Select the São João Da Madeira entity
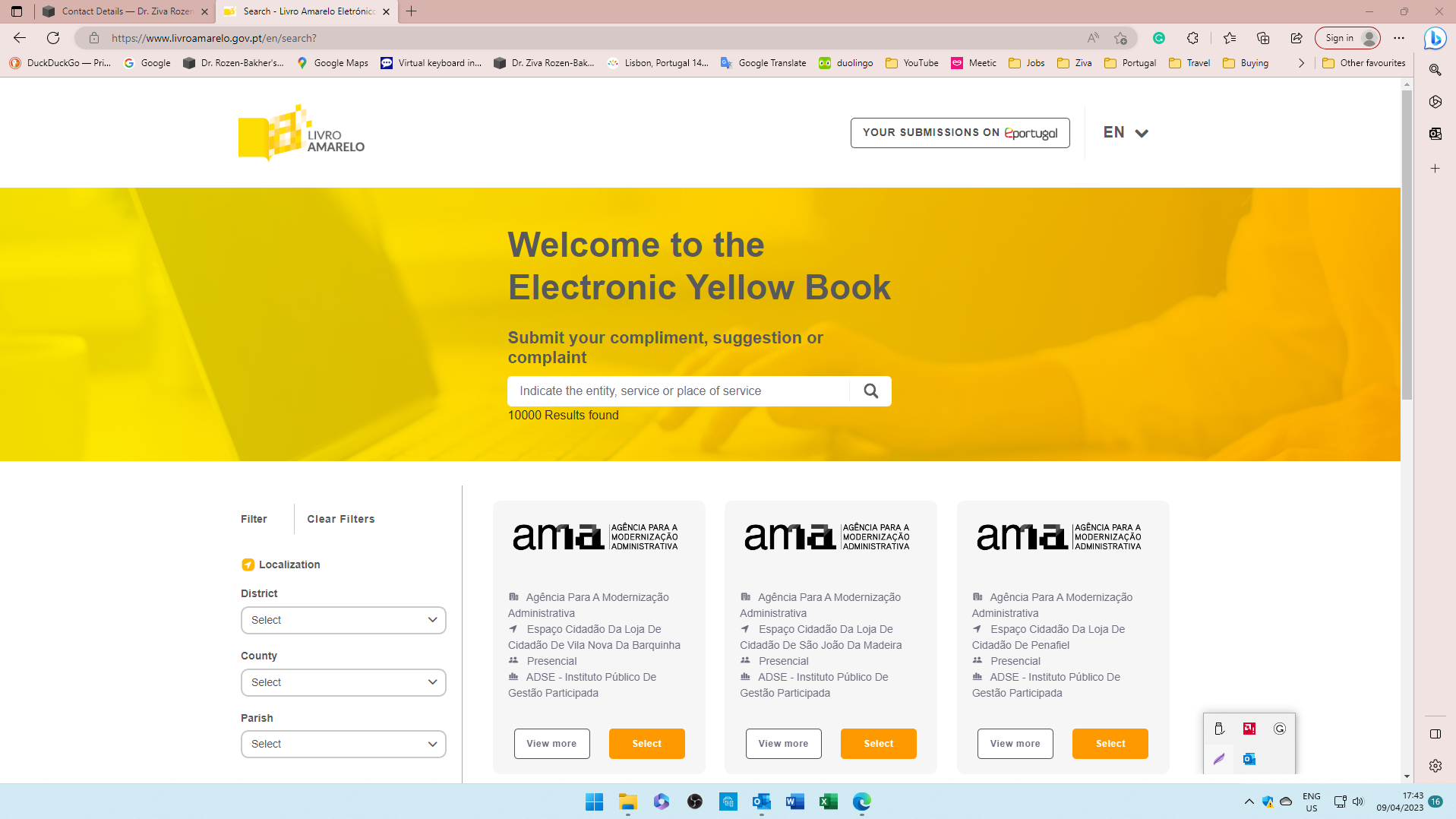The width and height of the screenshot is (1456, 819). [878, 744]
